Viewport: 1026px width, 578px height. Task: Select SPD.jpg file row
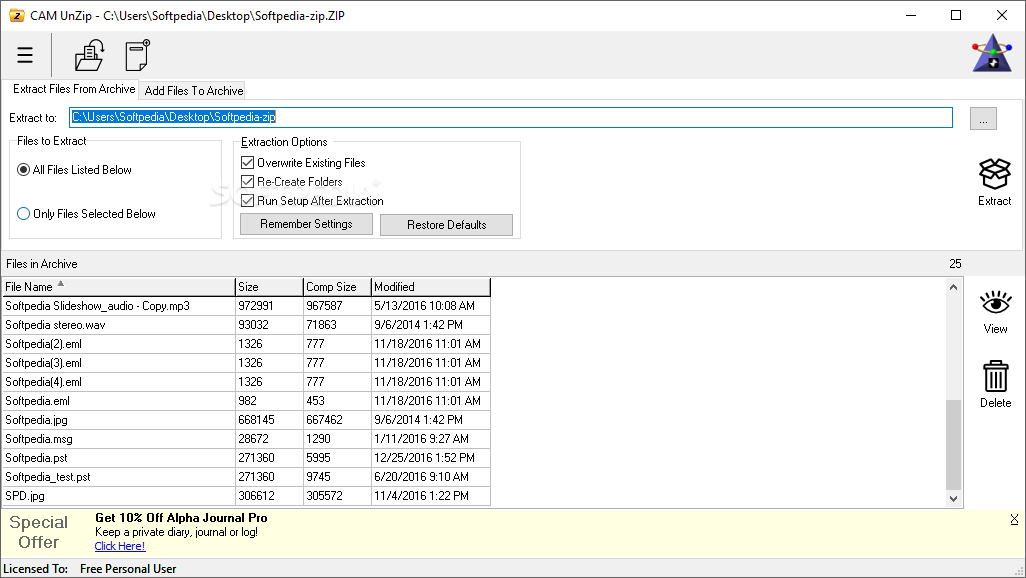[247, 496]
